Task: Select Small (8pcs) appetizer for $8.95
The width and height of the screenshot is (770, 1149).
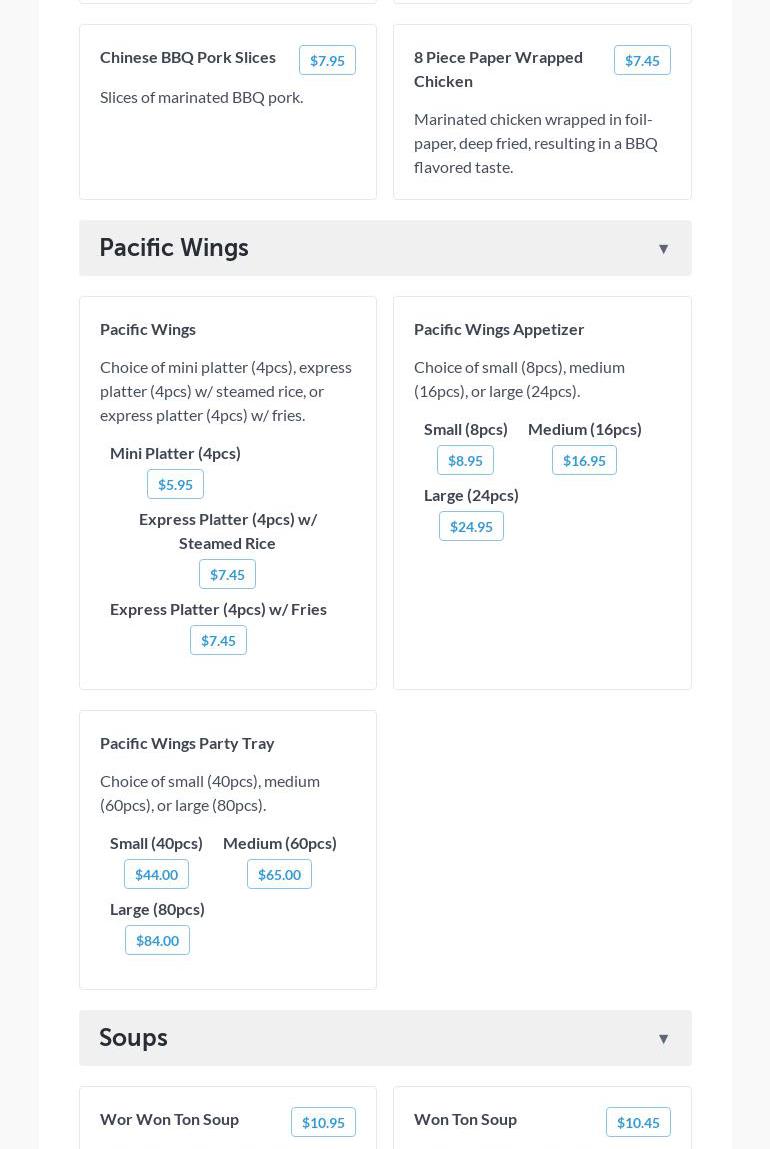Action: (x=465, y=461)
